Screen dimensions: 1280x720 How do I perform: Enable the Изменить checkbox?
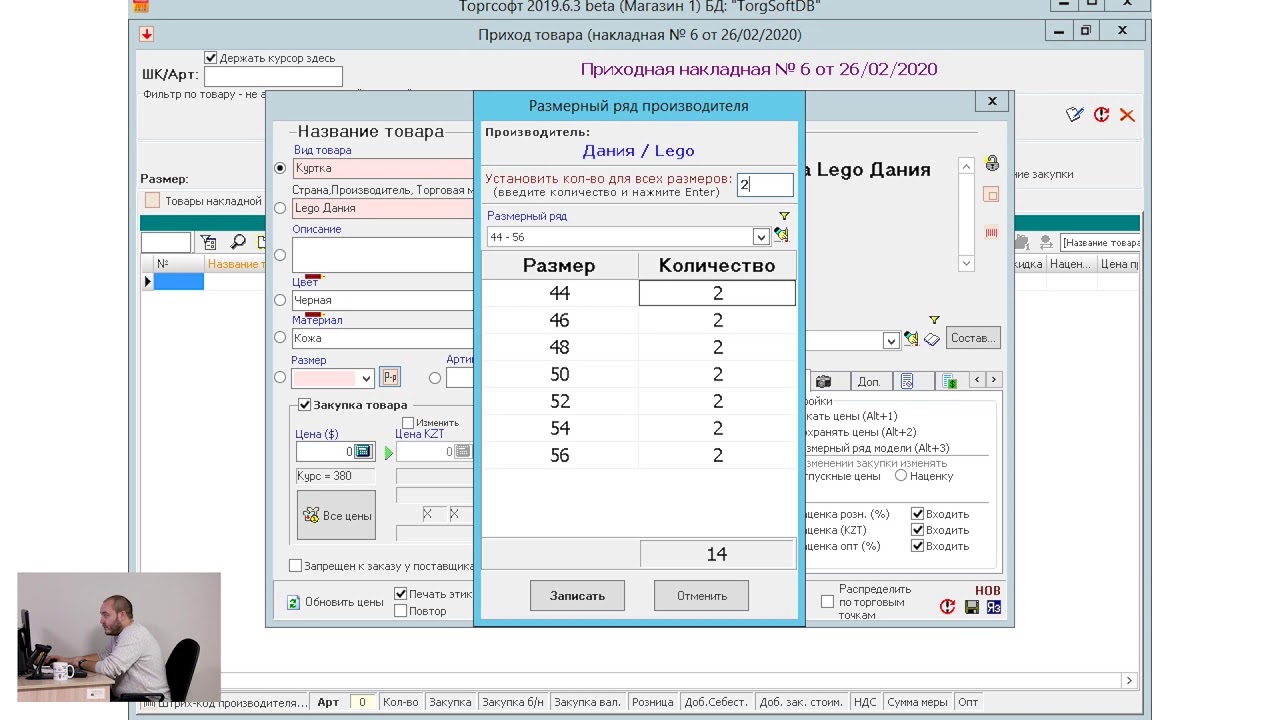point(408,423)
